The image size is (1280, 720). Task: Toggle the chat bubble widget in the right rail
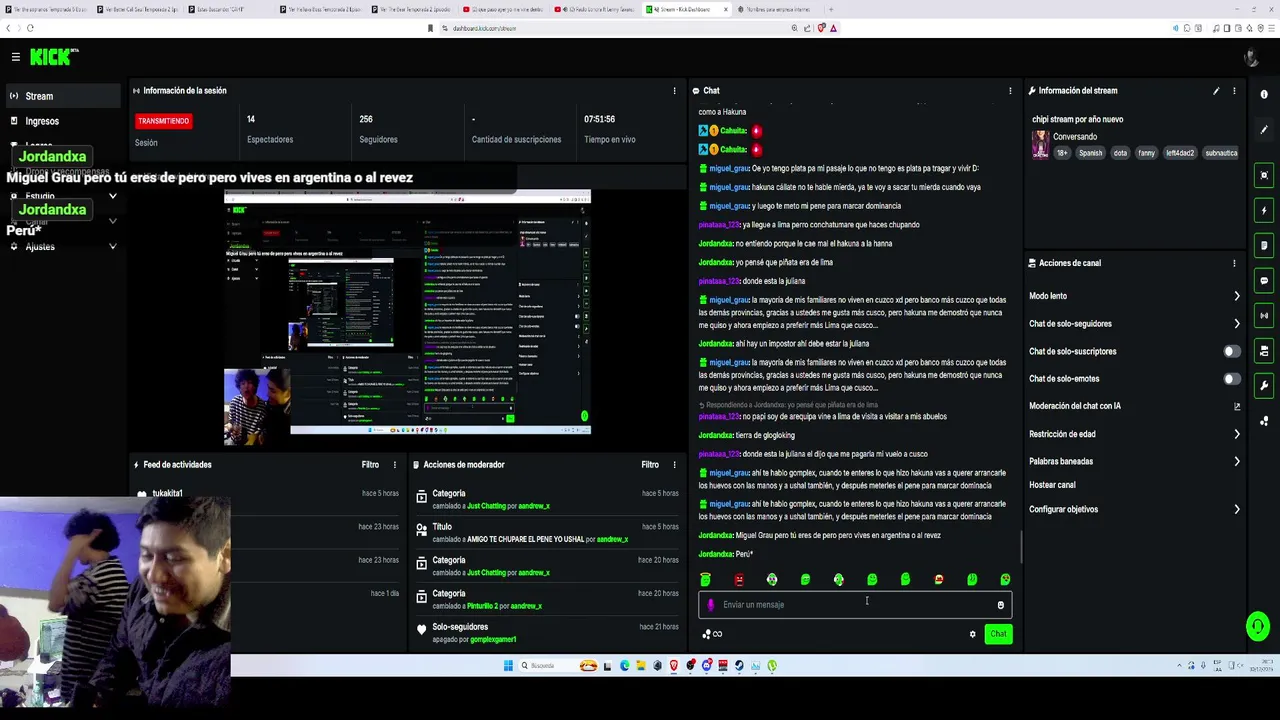pyautogui.click(x=1264, y=281)
